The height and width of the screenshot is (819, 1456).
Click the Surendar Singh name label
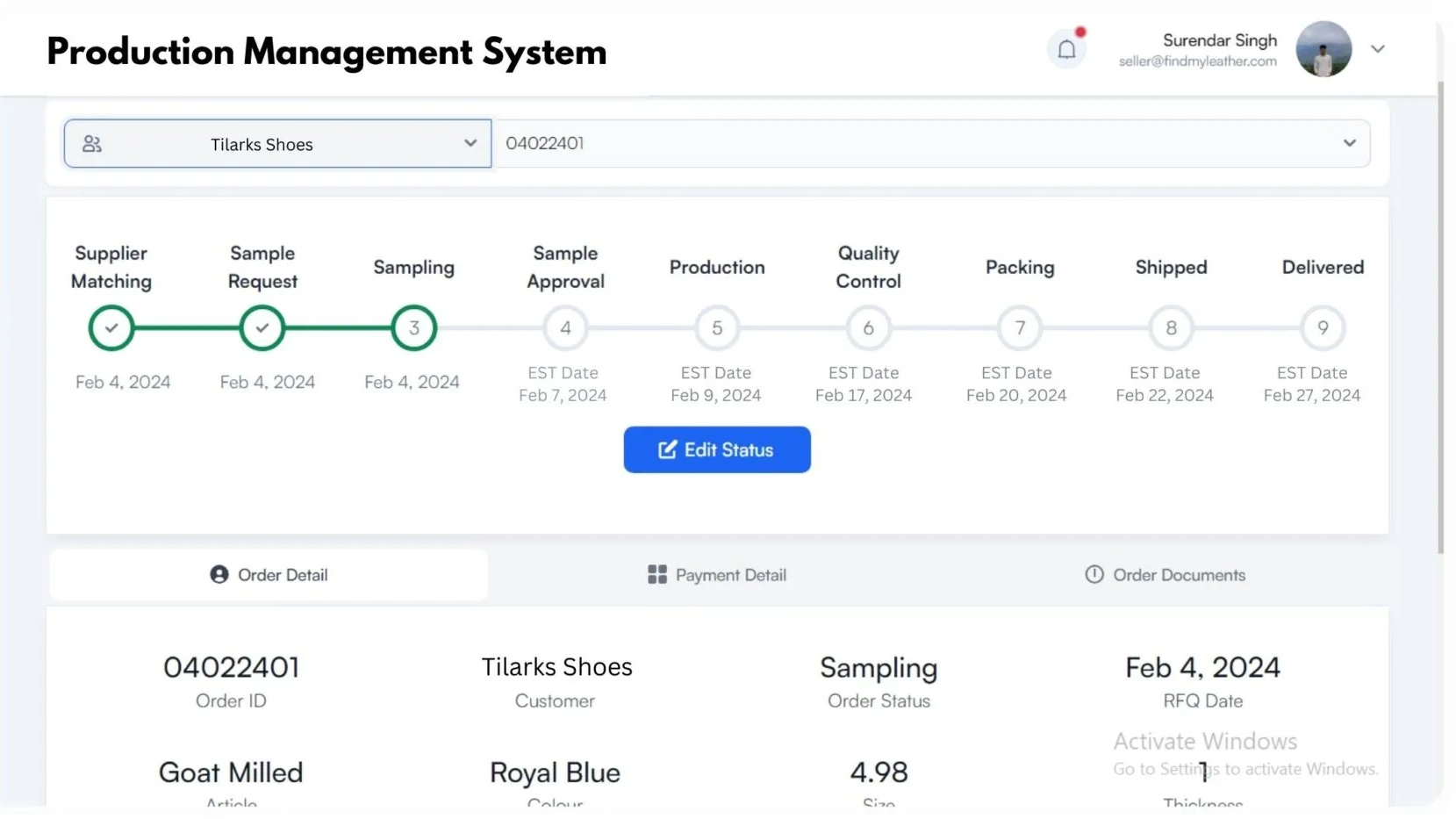pos(1220,40)
